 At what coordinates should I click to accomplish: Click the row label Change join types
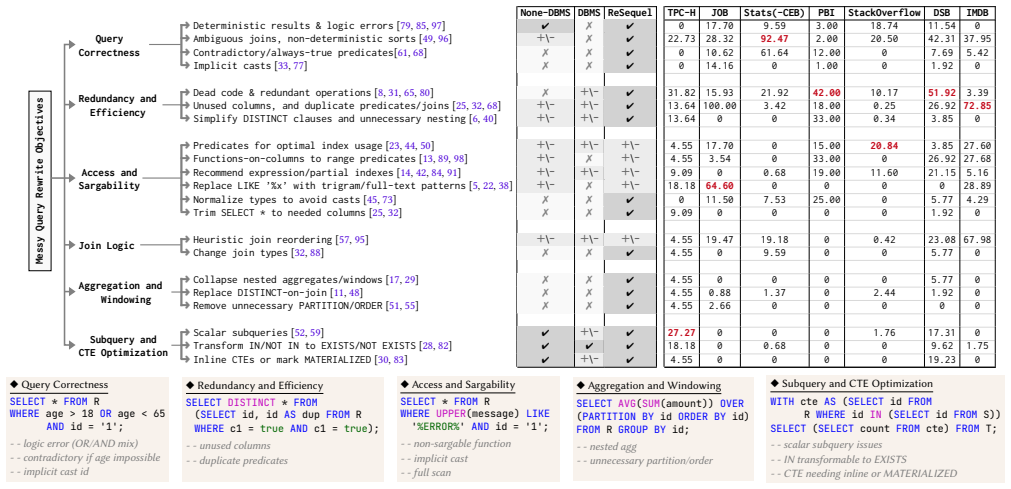[x=240, y=253]
